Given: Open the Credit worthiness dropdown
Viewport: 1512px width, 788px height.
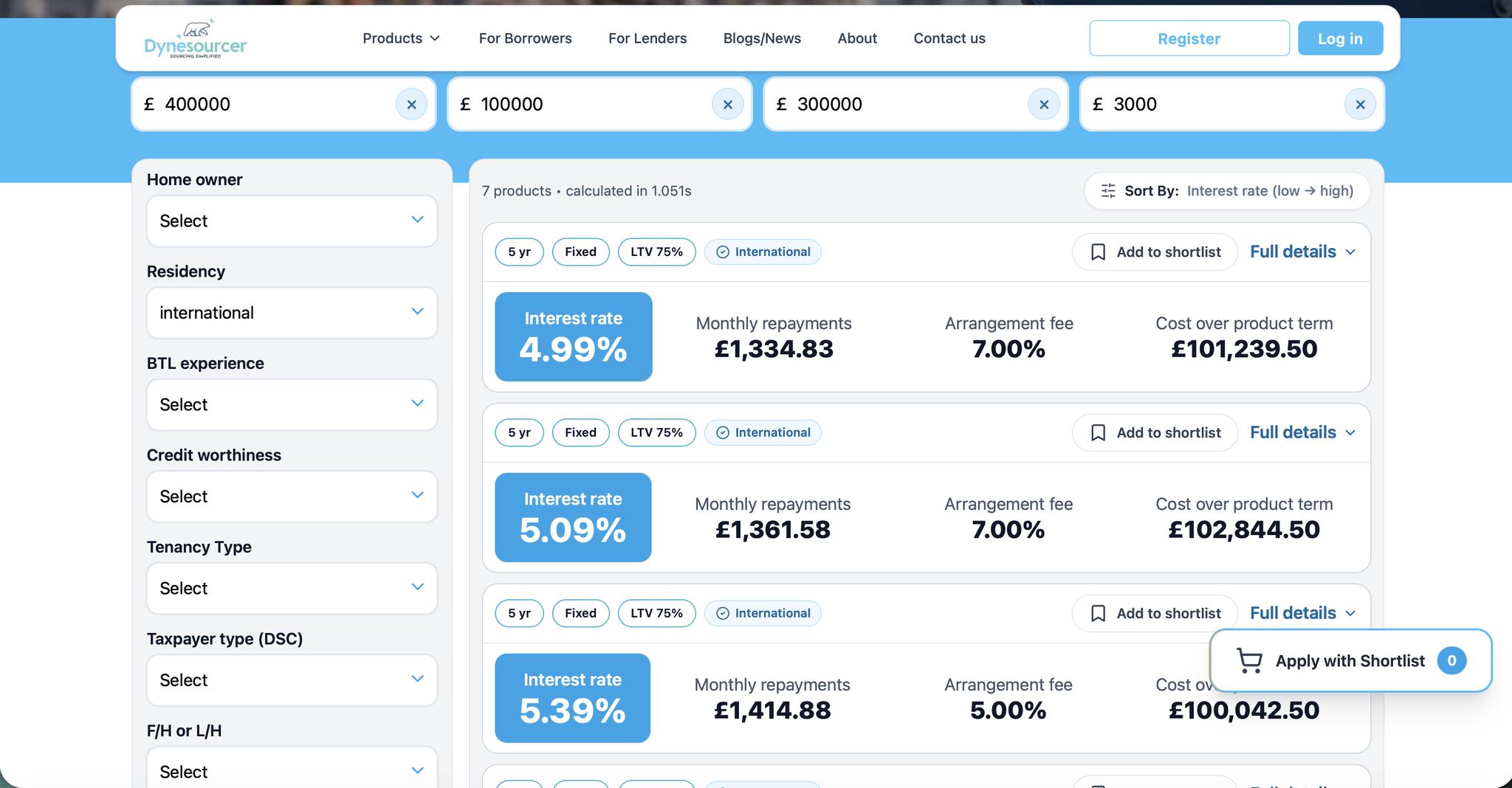Looking at the screenshot, I should (x=292, y=497).
